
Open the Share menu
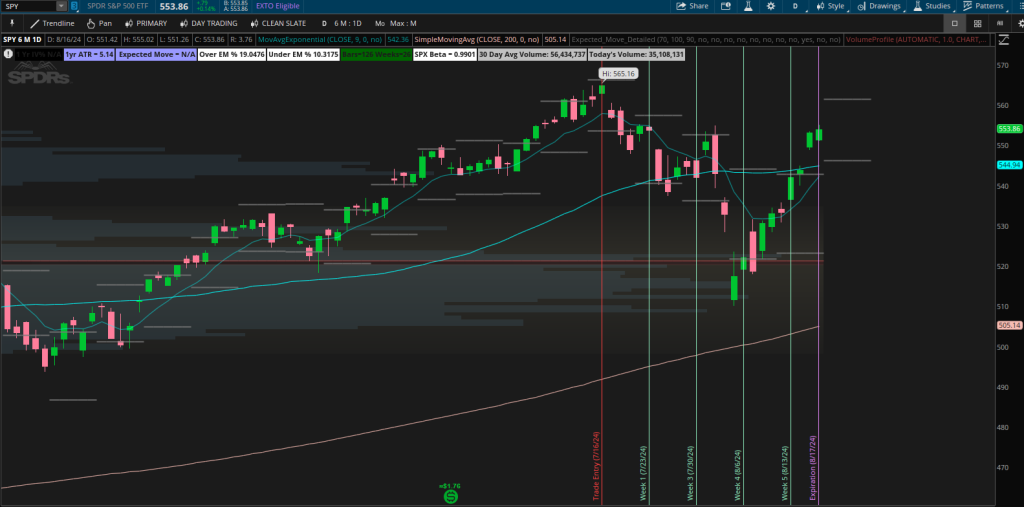pyautogui.click(x=692, y=6)
